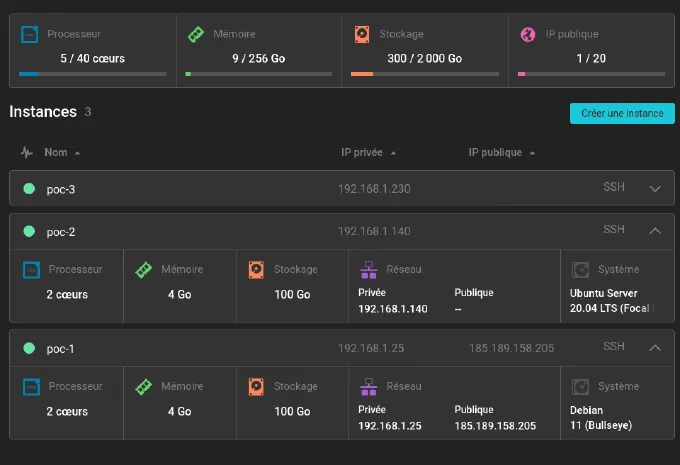Click poc-1 Mémoire RAM icon
680x465 pixels.
click(144, 387)
